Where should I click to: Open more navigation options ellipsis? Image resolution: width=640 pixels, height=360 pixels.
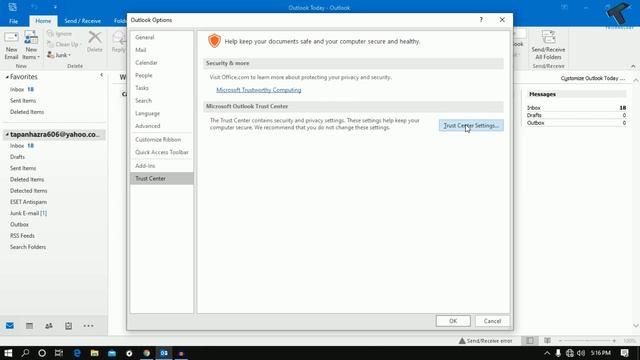[88, 326]
